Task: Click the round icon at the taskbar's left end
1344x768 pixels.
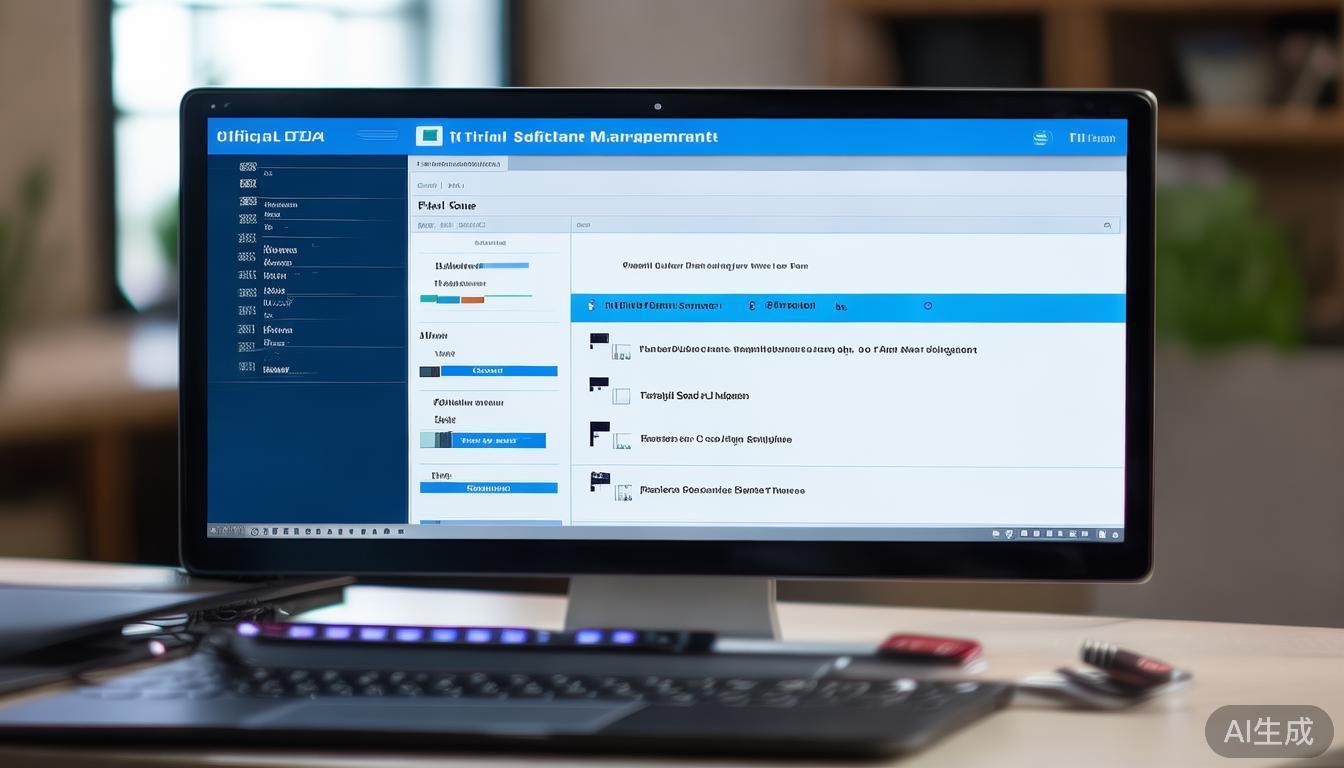Action: (x=254, y=532)
